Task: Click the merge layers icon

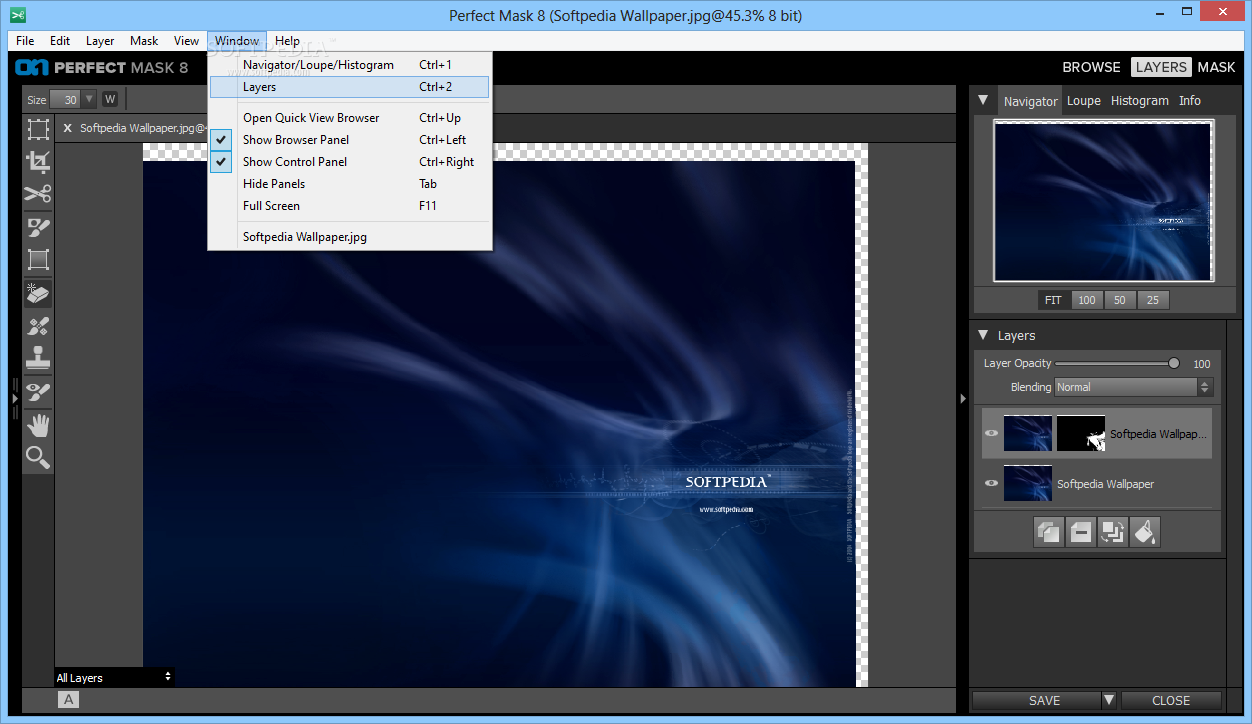Action: pos(1113,532)
